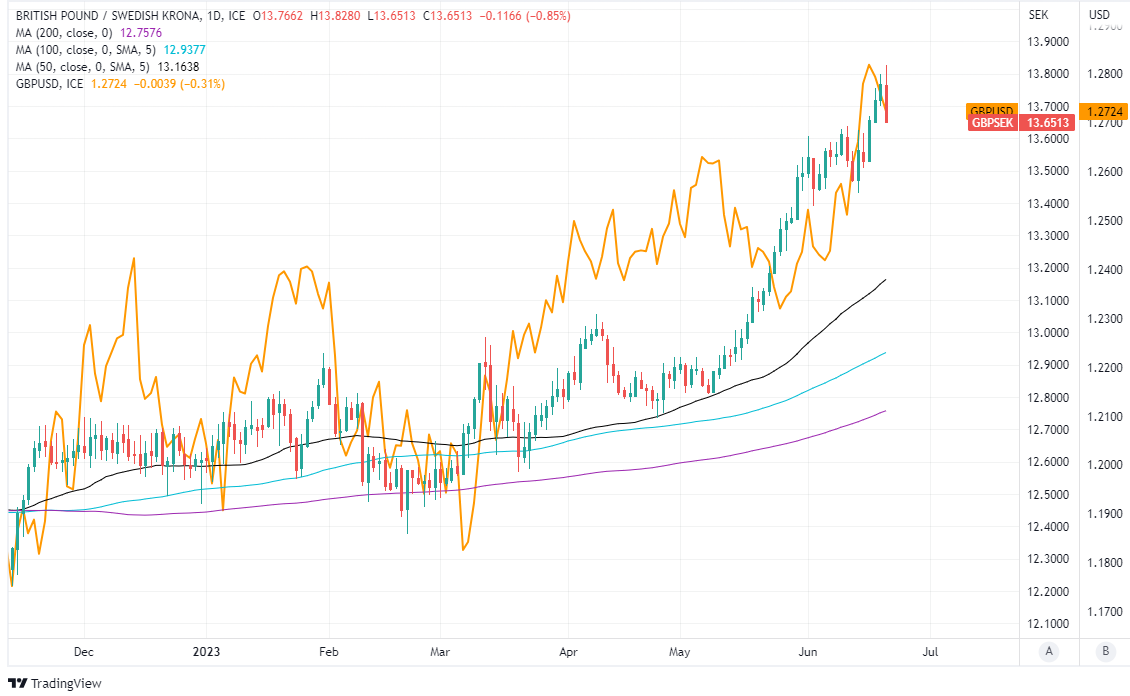Click the Jun label on time axis

(x=808, y=651)
